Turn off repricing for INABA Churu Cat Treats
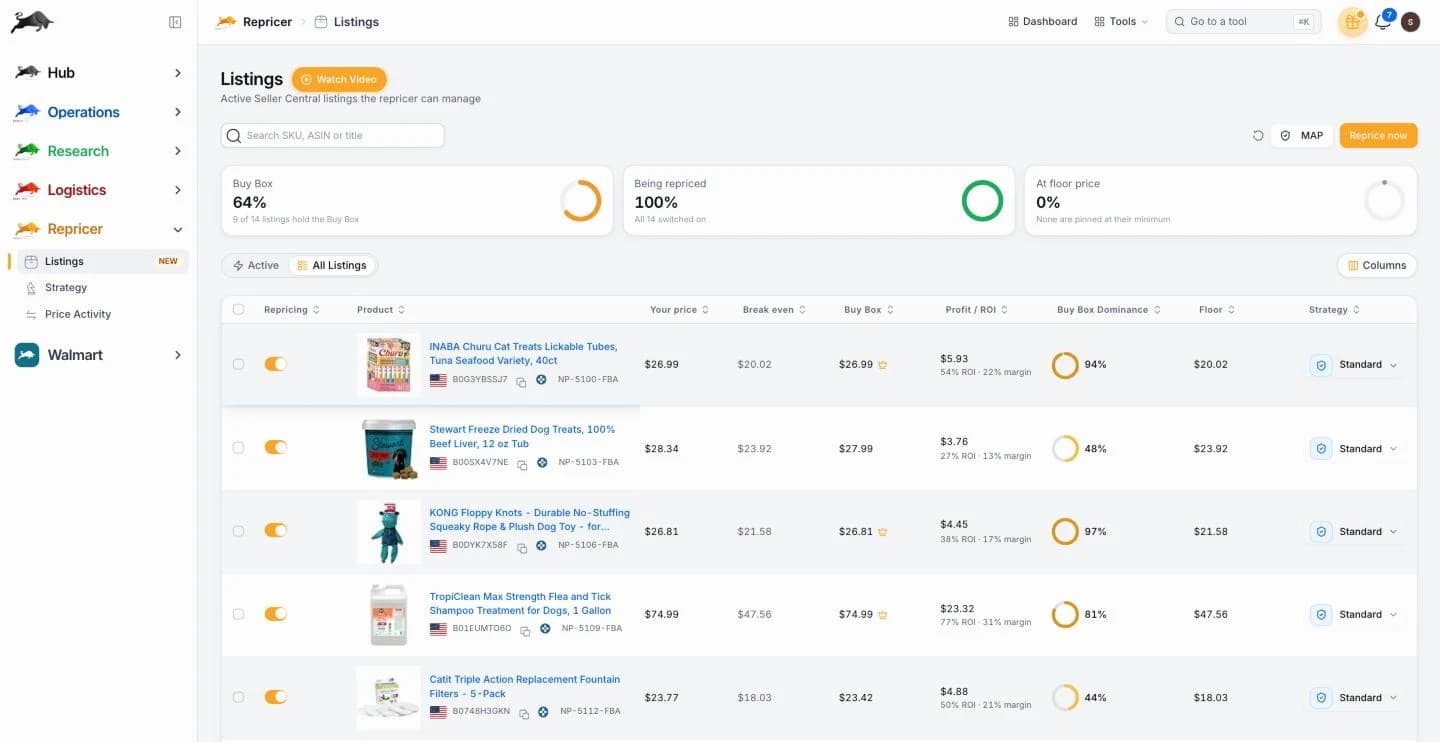This screenshot has height=742, width=1440. (x=275, y=364)
